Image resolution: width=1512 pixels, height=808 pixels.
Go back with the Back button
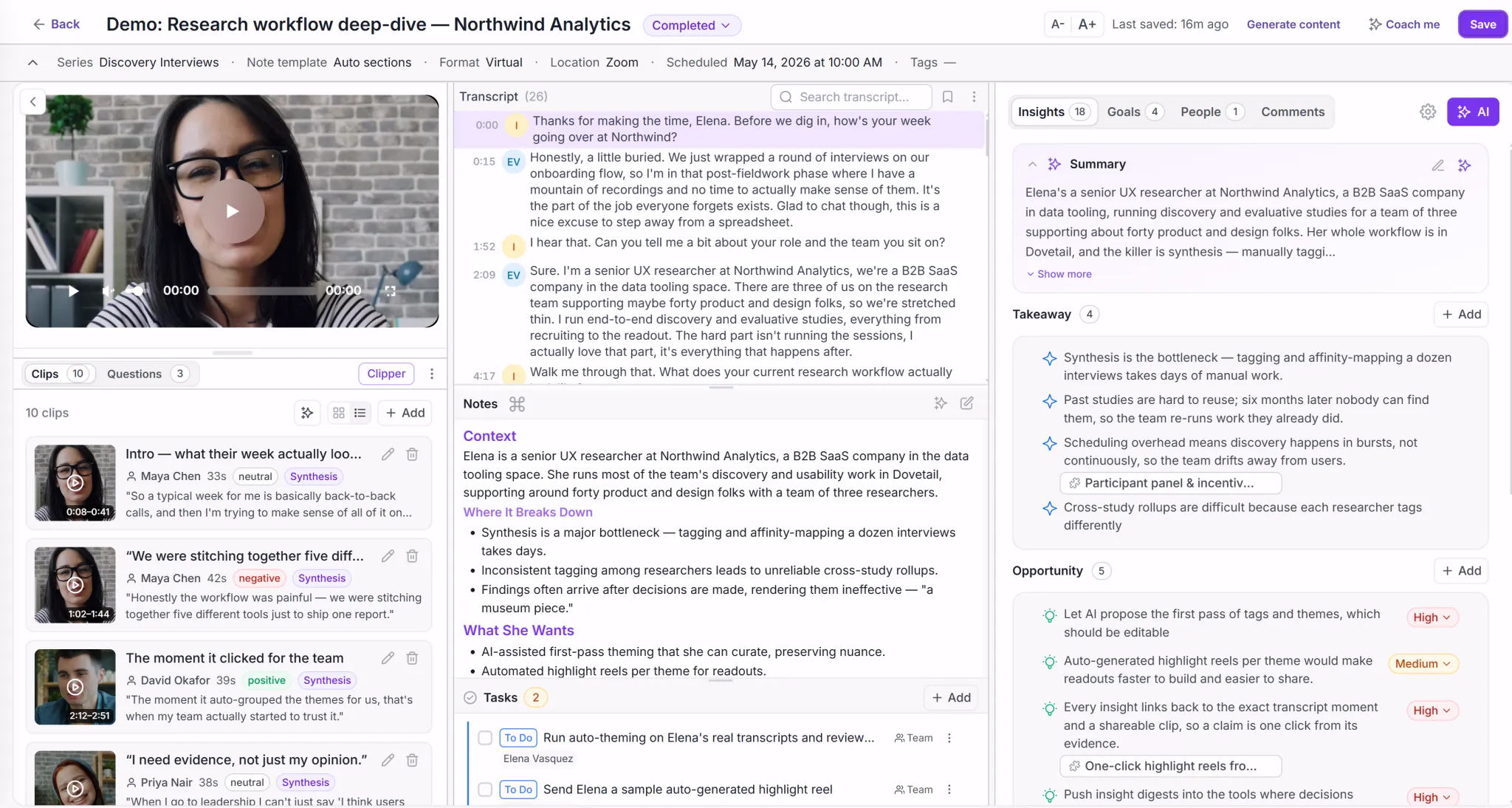pos(56,24)
